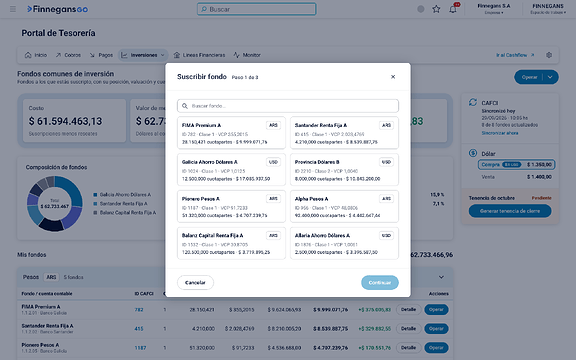Click the Finnegans Go logo
This screenshot has width=576, height=360.
pyautogui.click(x=57, y=9)
